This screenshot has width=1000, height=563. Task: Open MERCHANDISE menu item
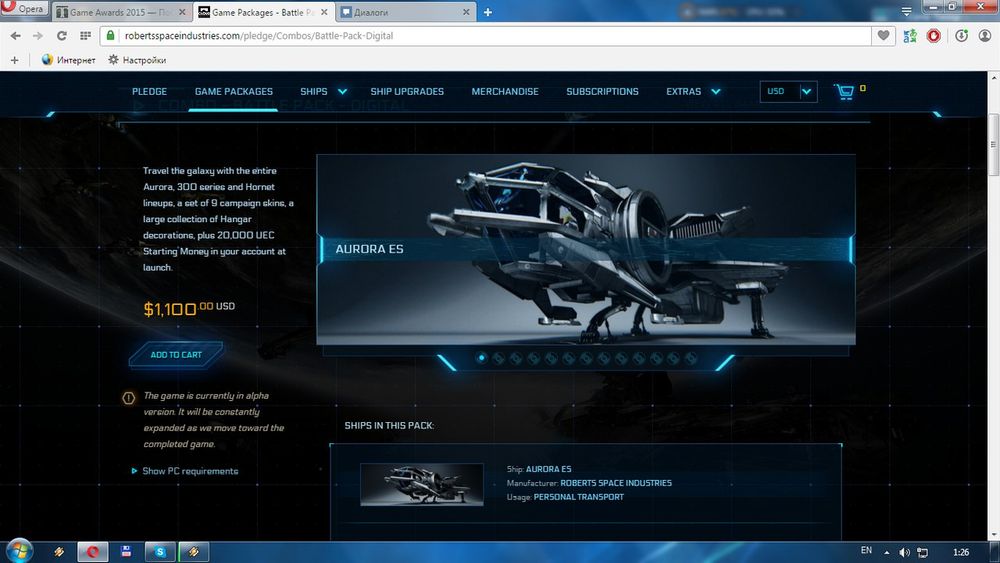point(505,92)
